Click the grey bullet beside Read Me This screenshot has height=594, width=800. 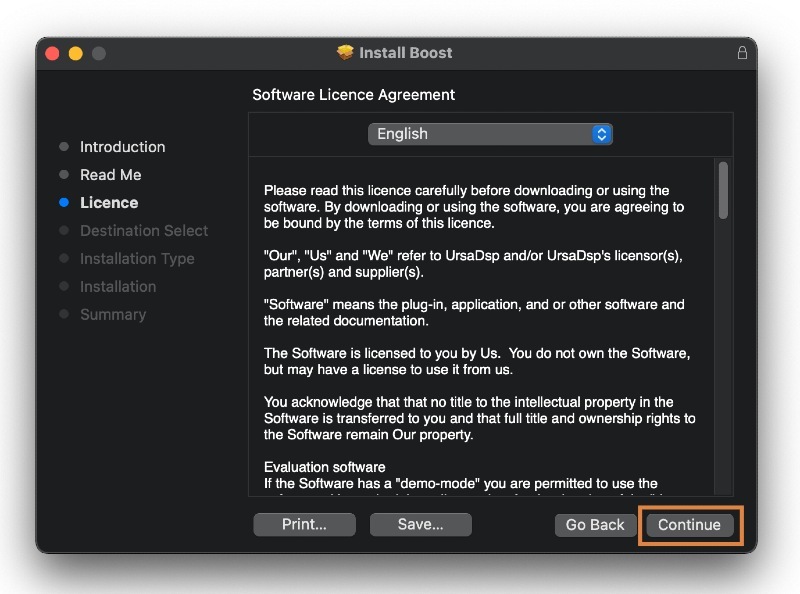pos(64,175)
